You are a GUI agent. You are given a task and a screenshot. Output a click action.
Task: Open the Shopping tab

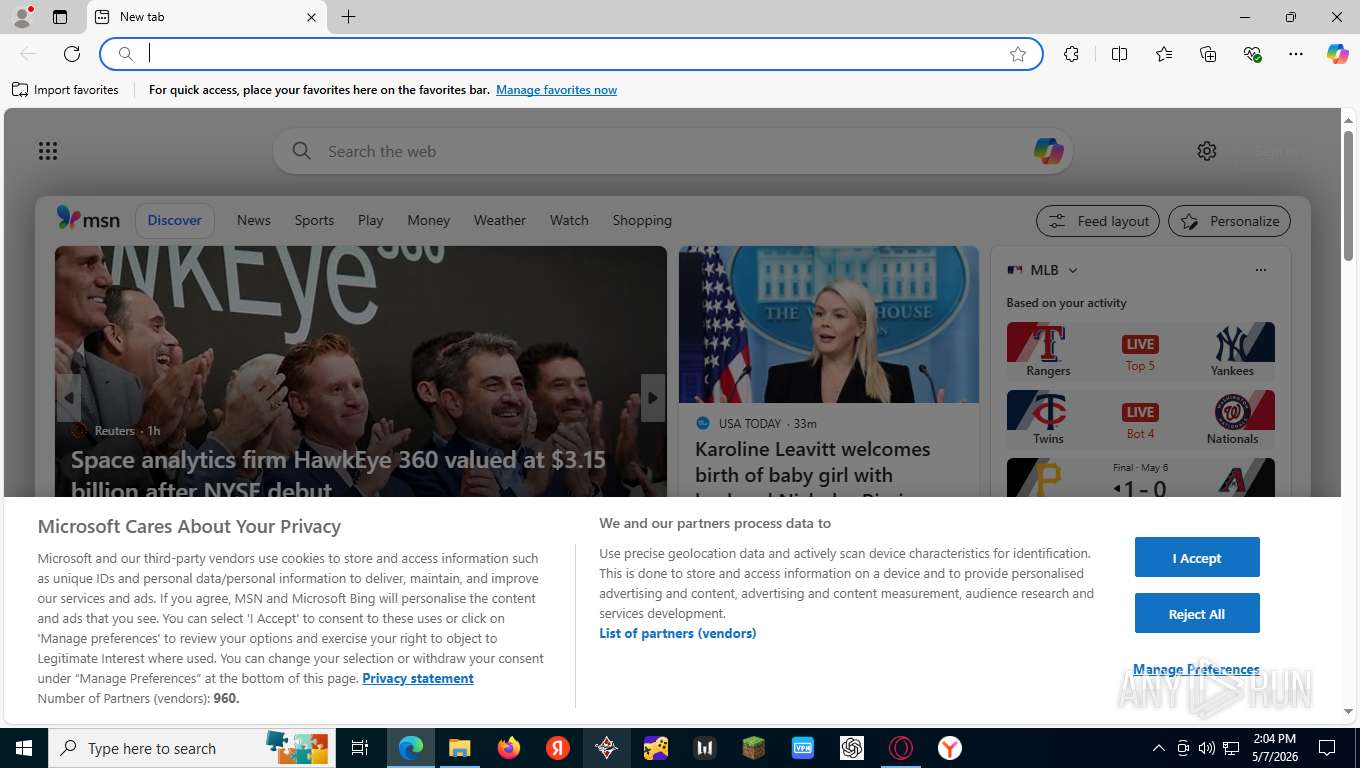(642, 220)
